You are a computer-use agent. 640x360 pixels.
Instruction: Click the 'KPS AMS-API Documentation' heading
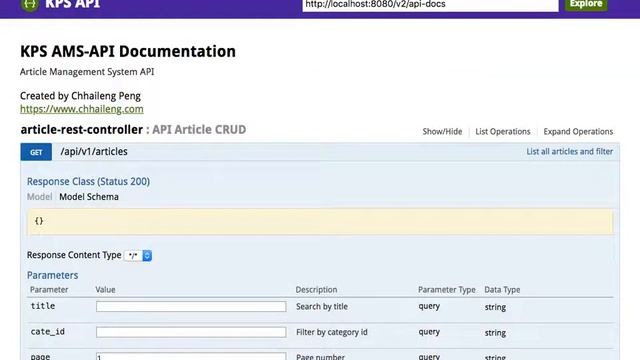point(128,51)
